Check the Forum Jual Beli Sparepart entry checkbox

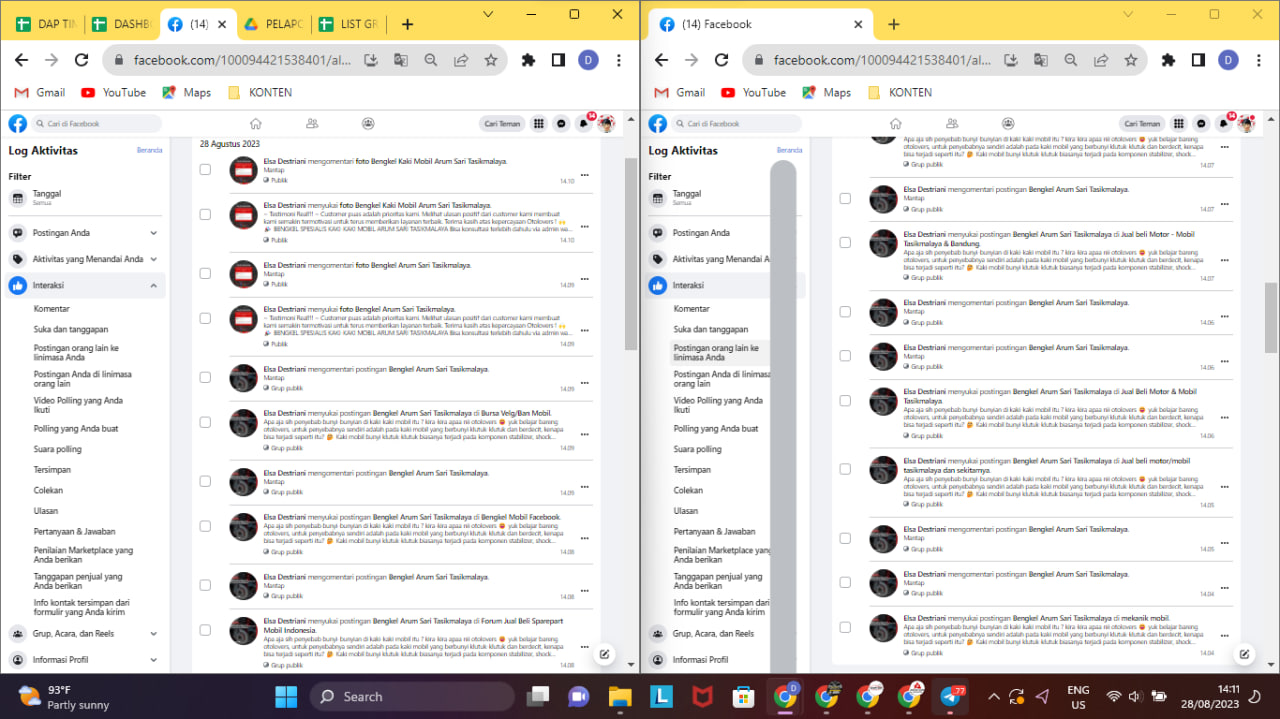tap(205, 630)
